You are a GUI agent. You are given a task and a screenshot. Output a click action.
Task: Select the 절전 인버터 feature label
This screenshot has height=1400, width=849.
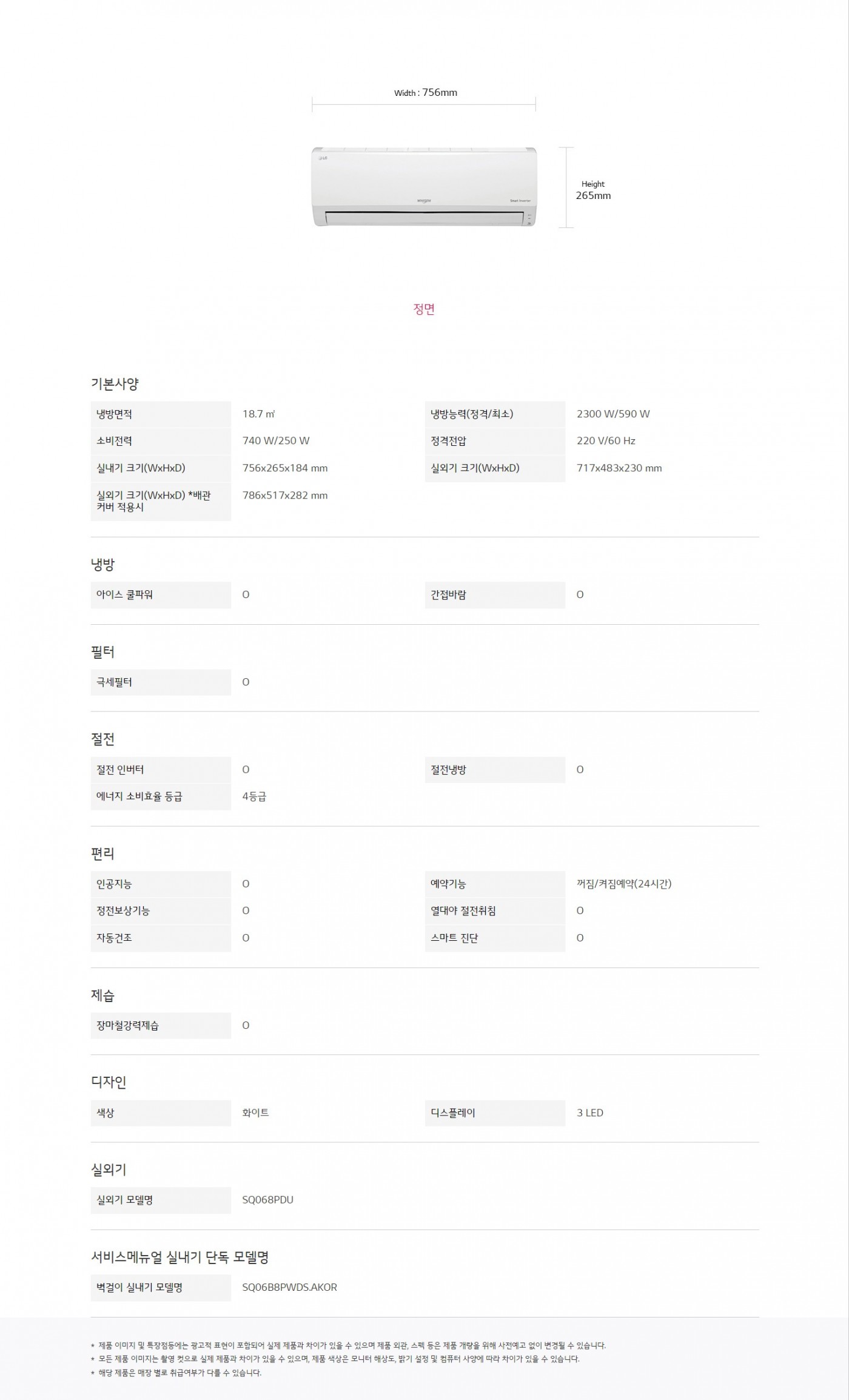tap(120, 770)
